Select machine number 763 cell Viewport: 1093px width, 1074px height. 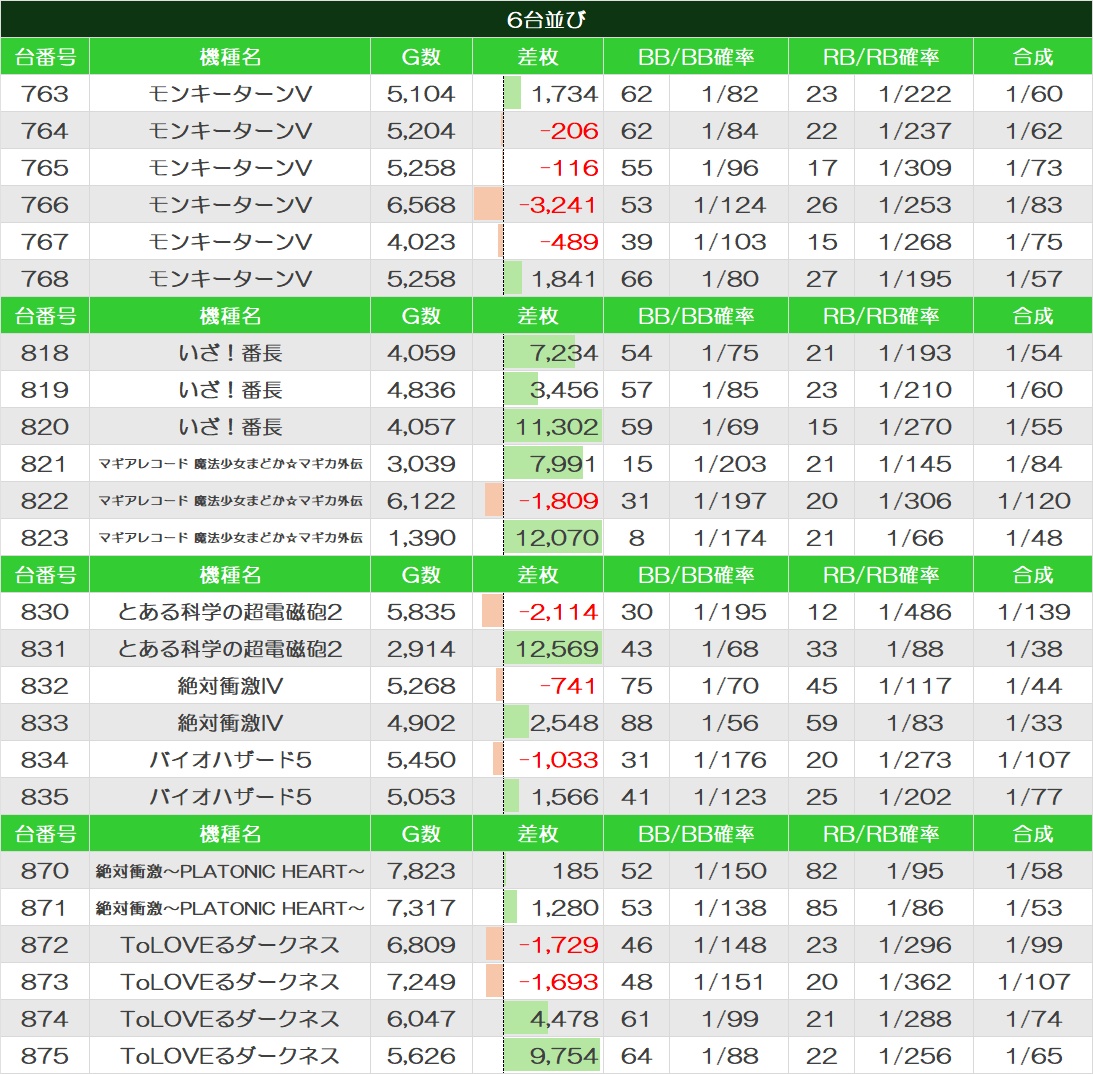tap(45, 93)
